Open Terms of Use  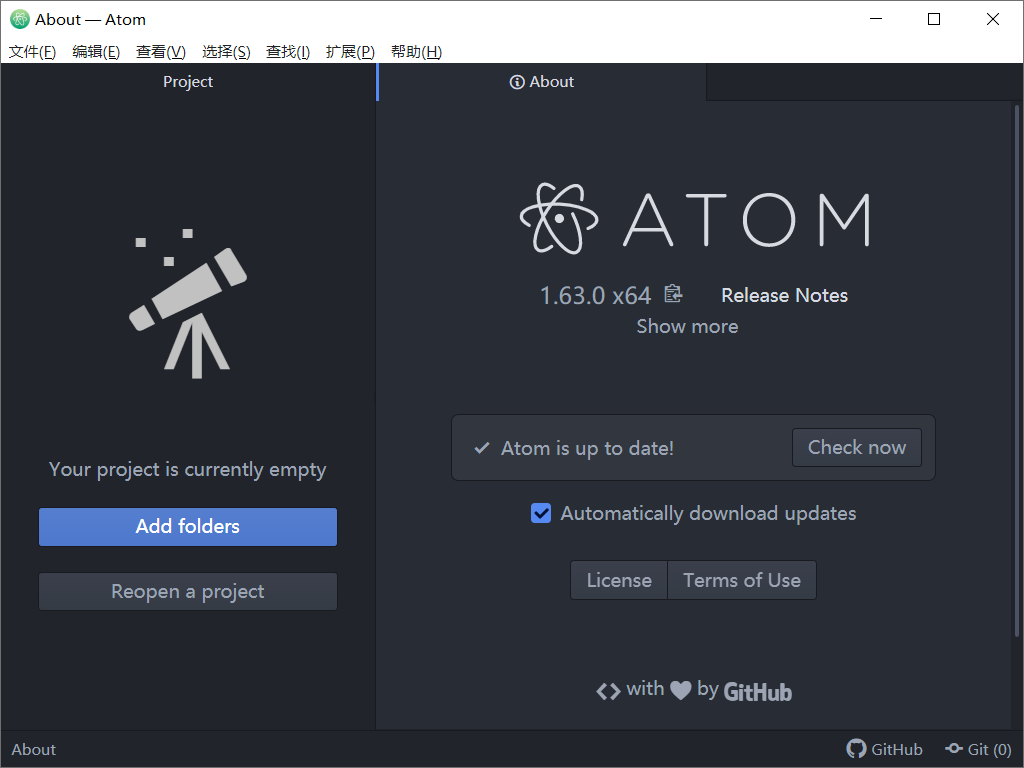[742, 580]
